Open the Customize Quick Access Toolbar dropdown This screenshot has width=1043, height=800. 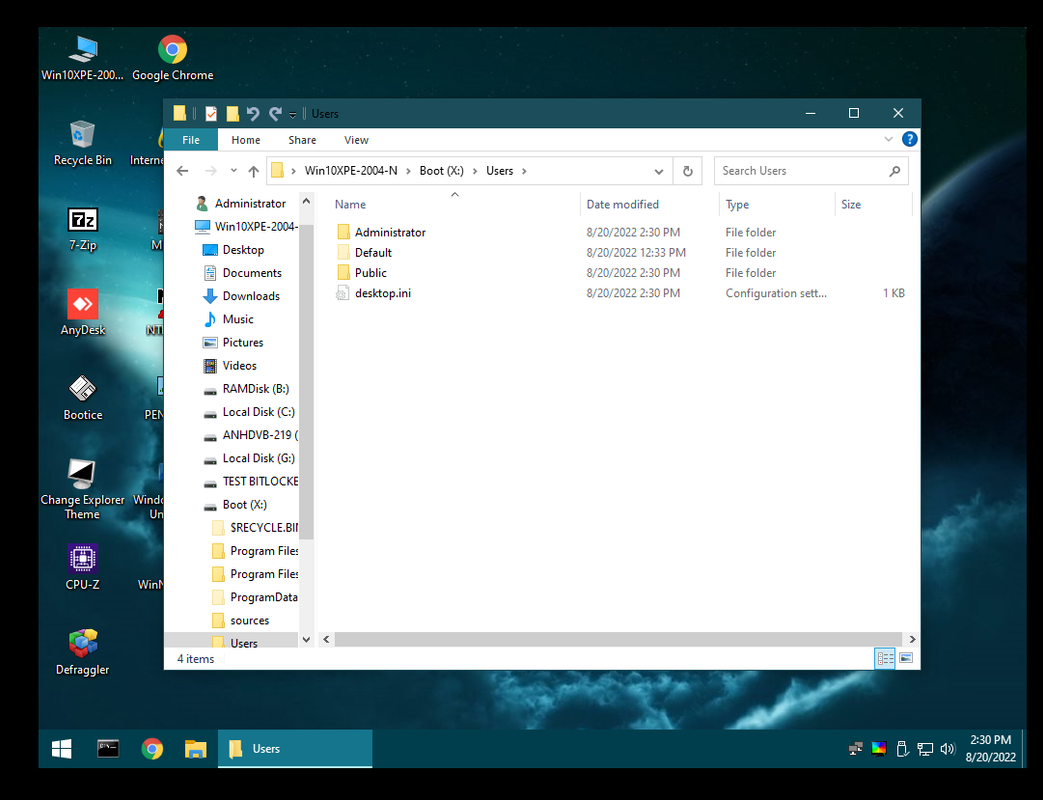pyautogui.click(x=293, y=115)
